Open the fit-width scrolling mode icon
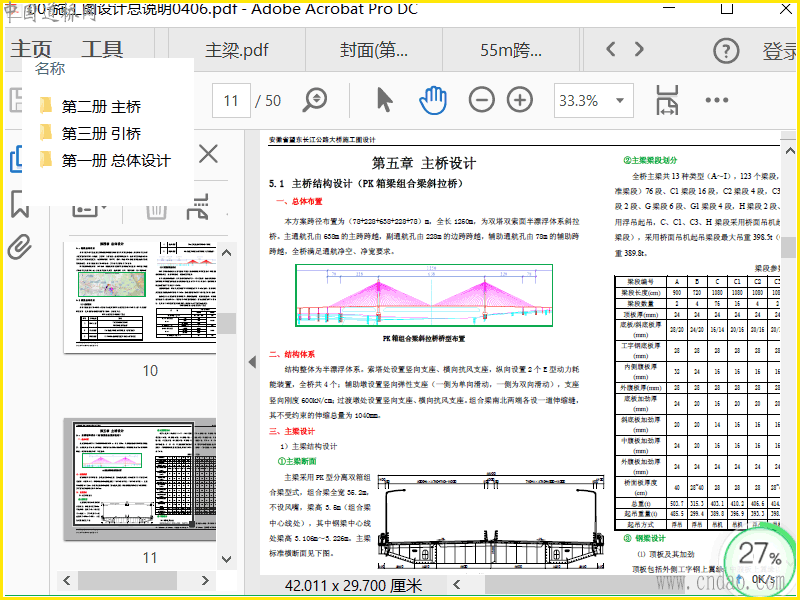This screenshot has width=800, height=600. click(667, 100)
